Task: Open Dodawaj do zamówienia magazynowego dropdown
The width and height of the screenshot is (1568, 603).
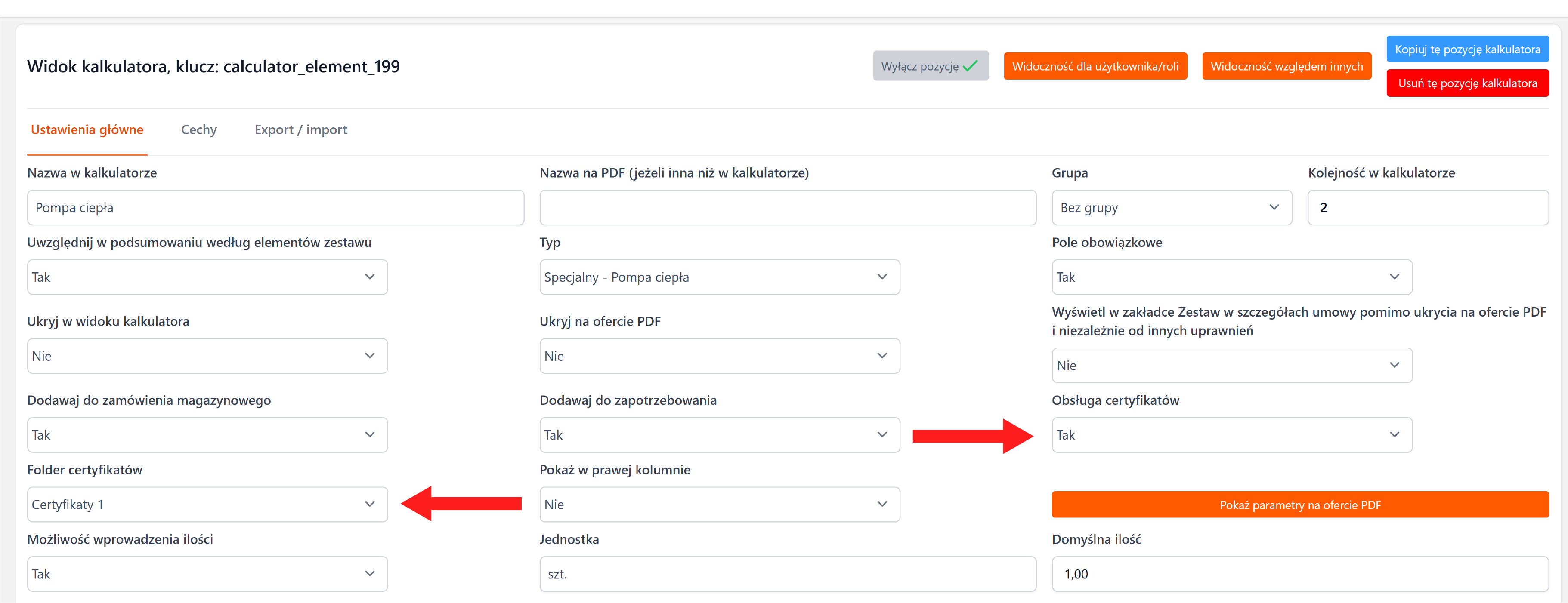Action: pos(207,434)
